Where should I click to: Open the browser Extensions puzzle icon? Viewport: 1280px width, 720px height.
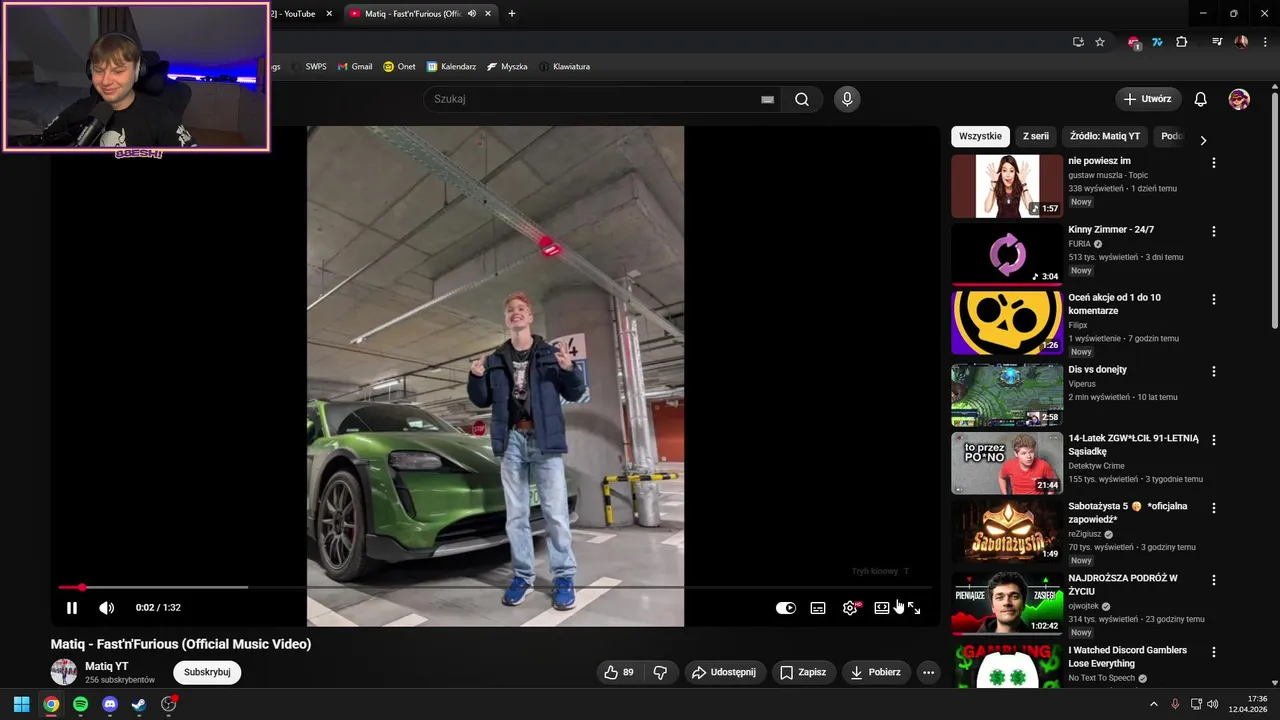tap(1181, 42)
